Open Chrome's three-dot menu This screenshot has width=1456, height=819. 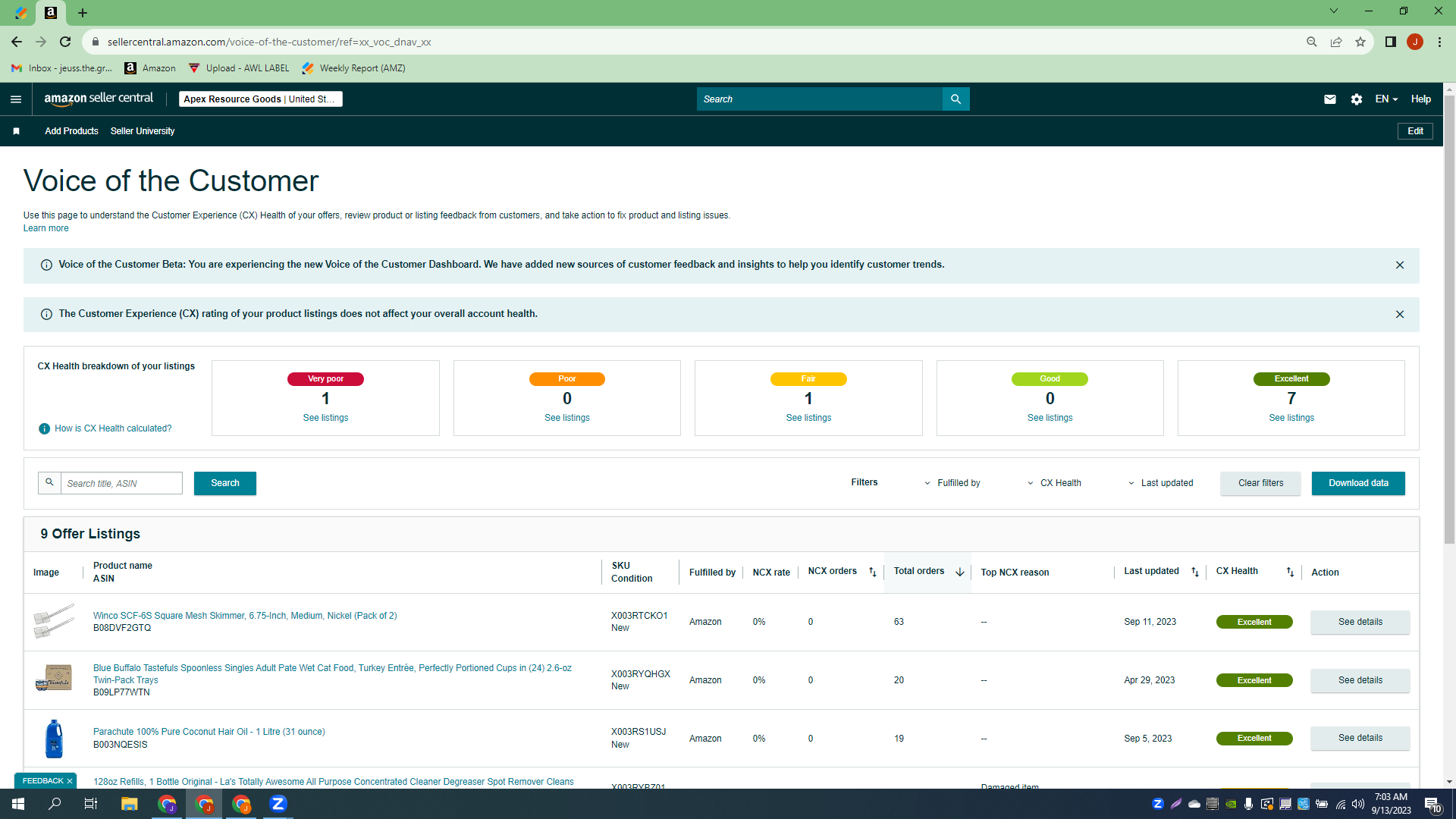point(1440,42)
